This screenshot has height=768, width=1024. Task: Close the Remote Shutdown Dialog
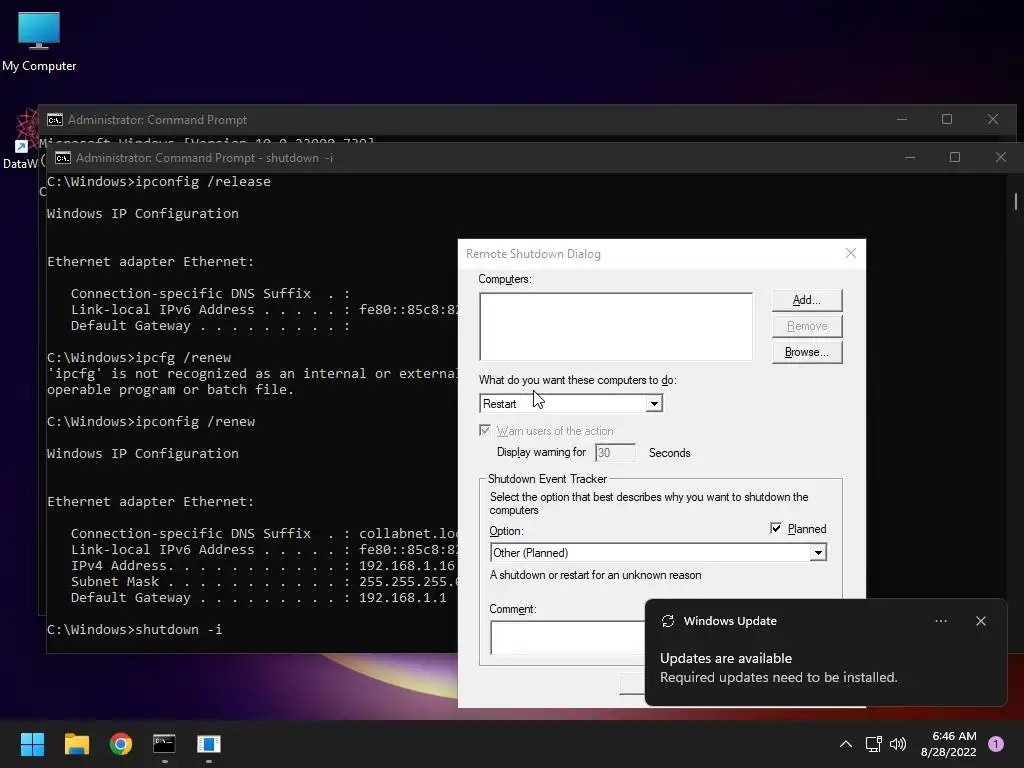pyautogui.click(x=850, y=253)
